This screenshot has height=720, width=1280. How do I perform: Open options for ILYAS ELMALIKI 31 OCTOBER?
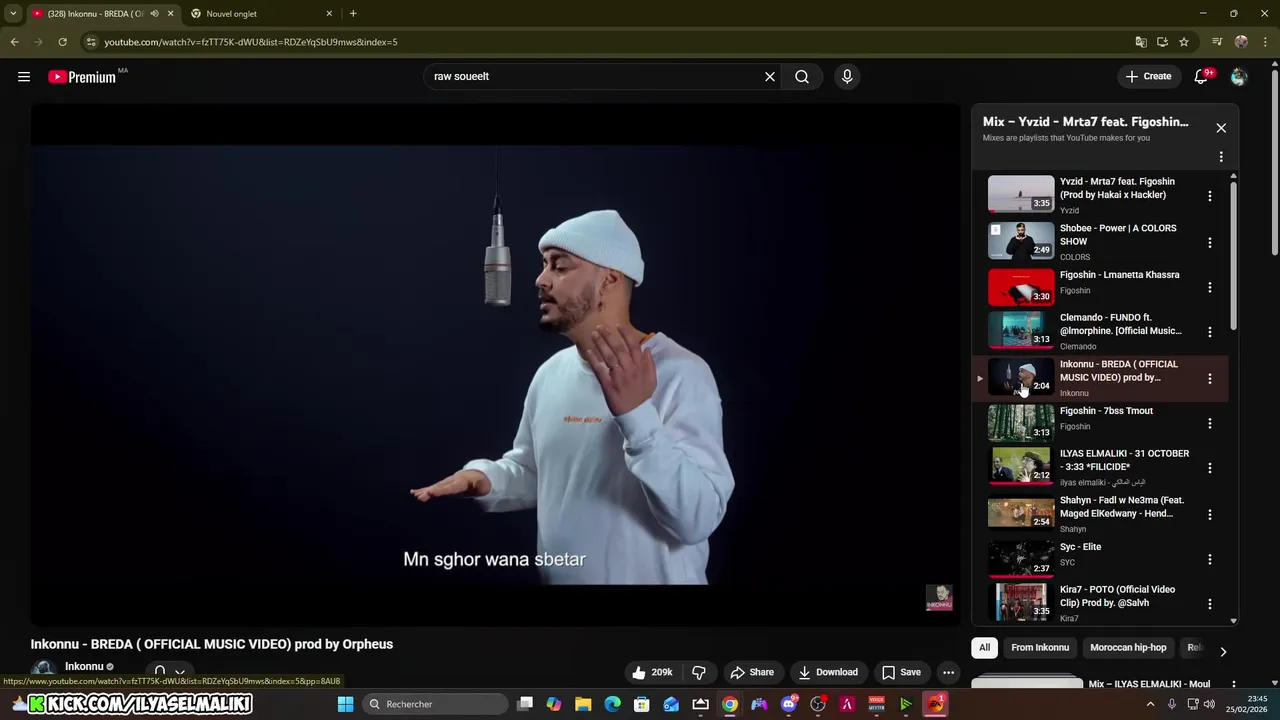(x=1210, y=468)
